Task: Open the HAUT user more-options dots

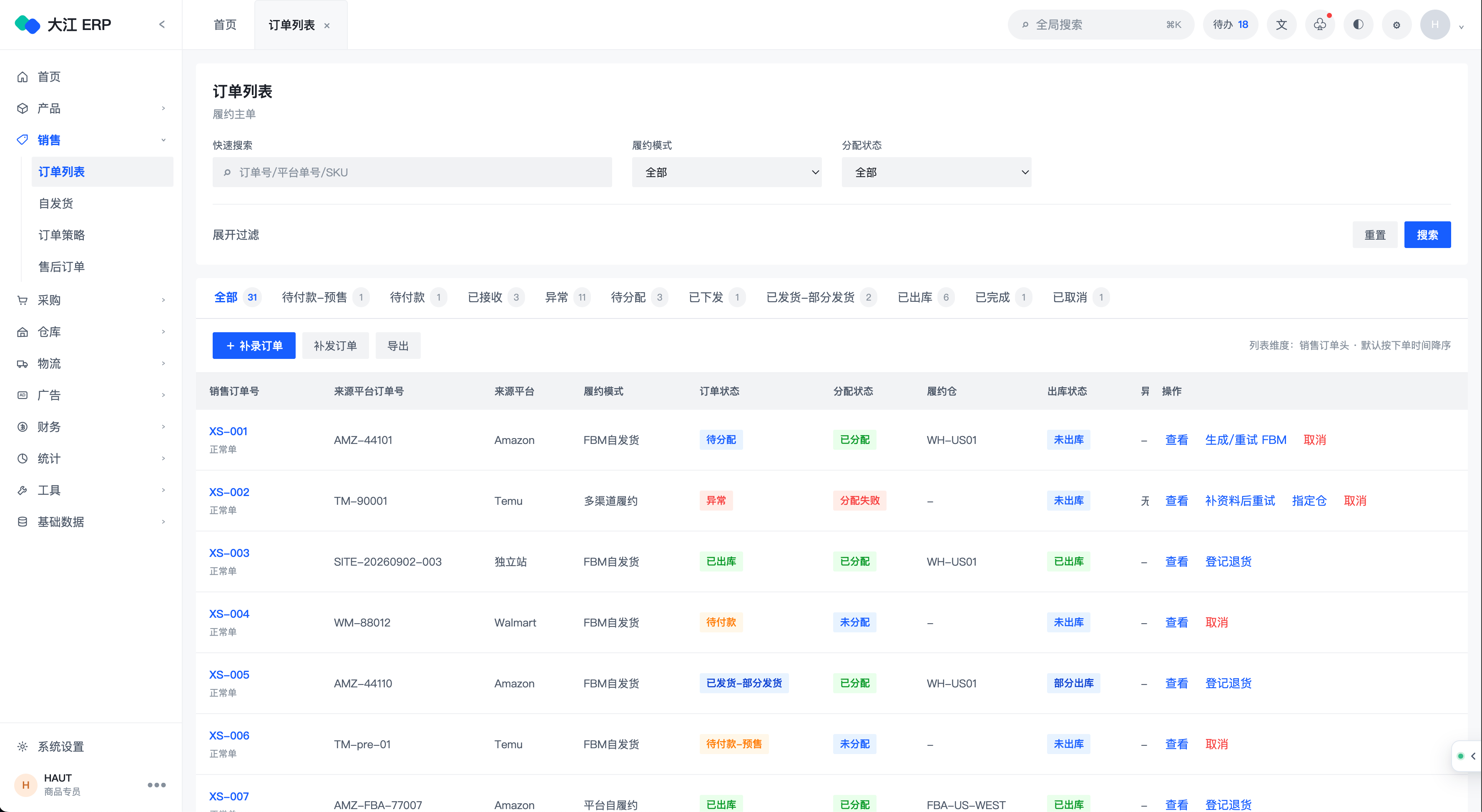Action: [156, 785]
